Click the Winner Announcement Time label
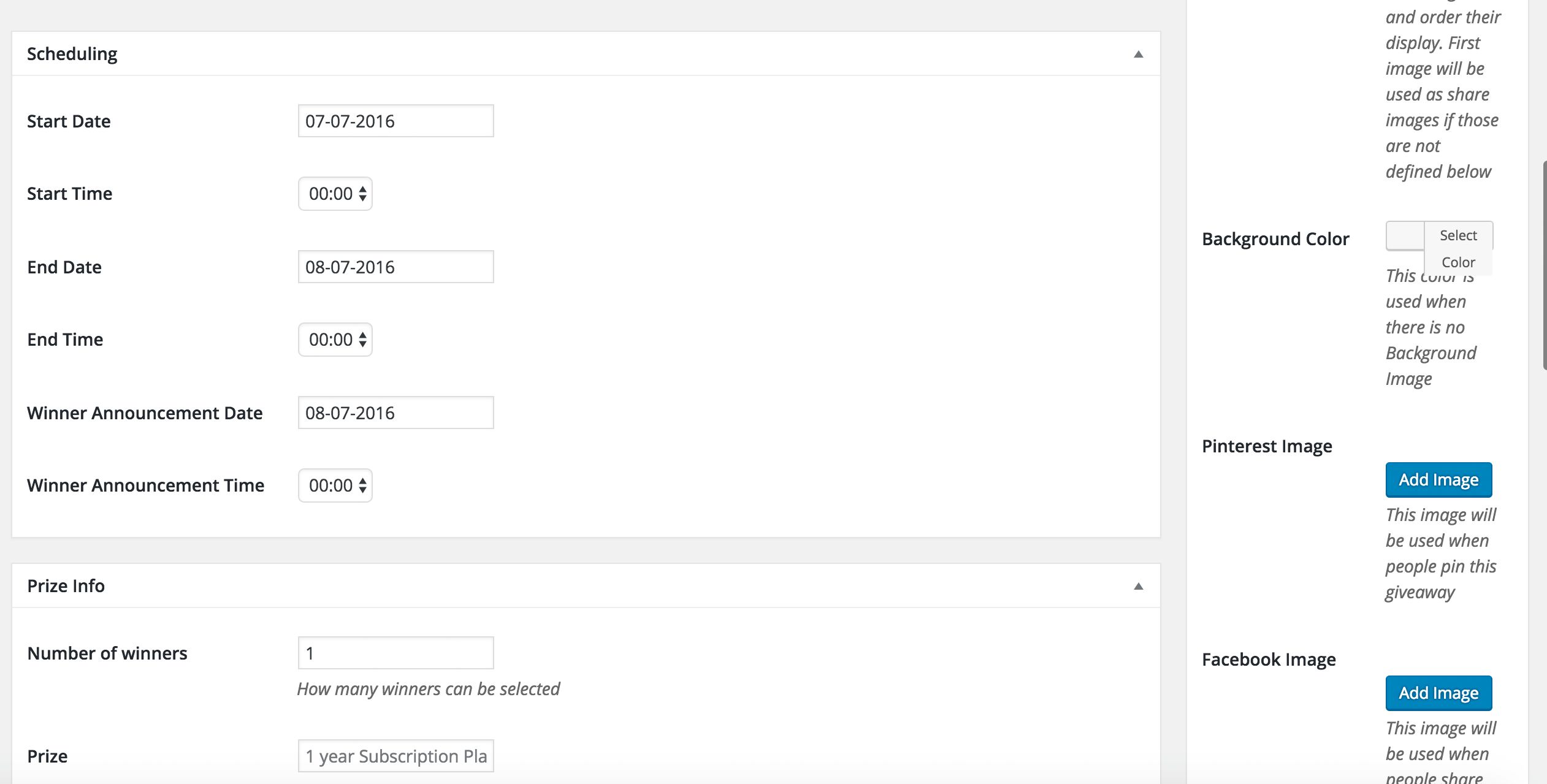 [x=146, y=485]
